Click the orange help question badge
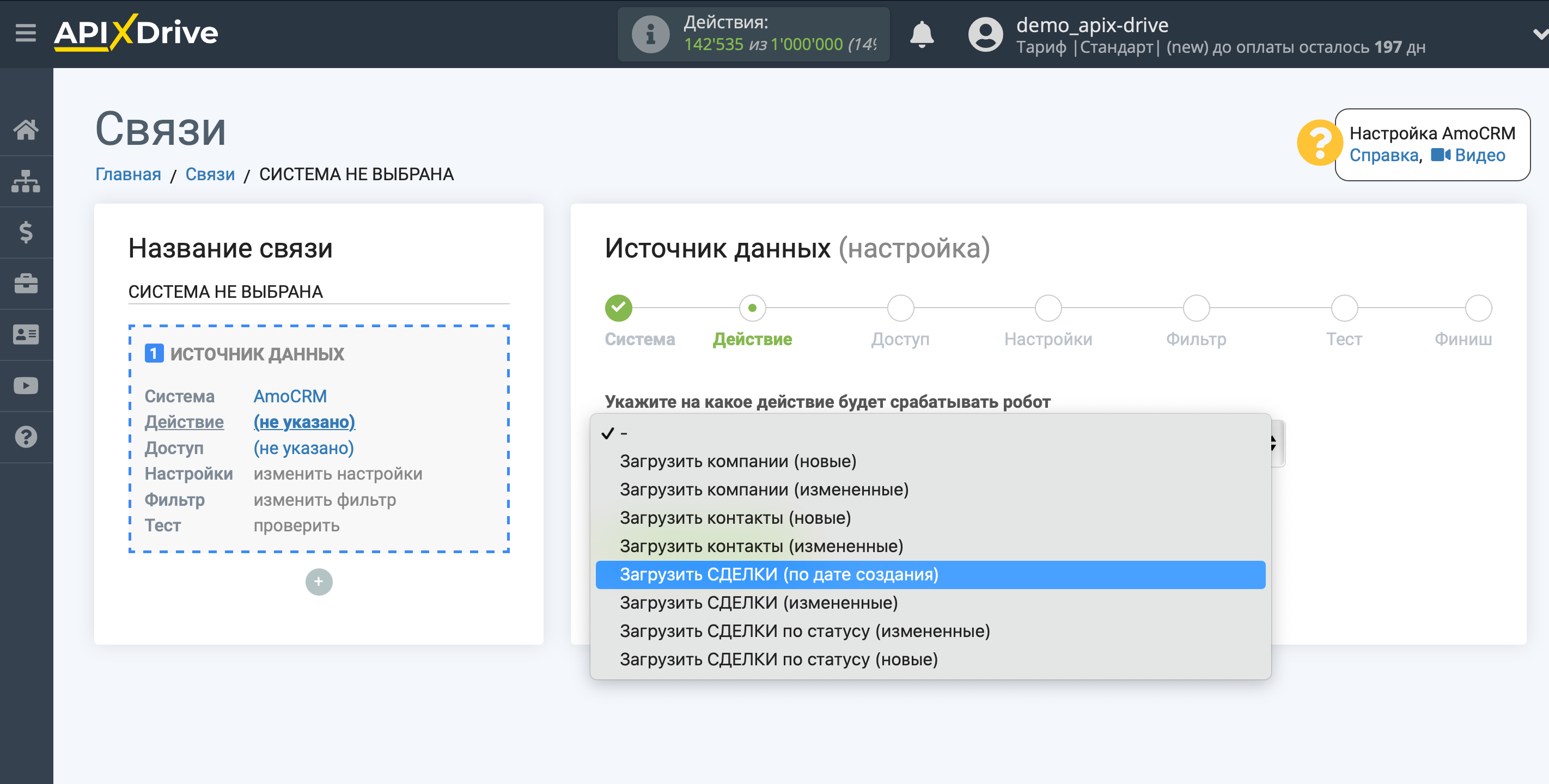The height and width of the screenshot is (784, 1549). [x=1319, y=143]
